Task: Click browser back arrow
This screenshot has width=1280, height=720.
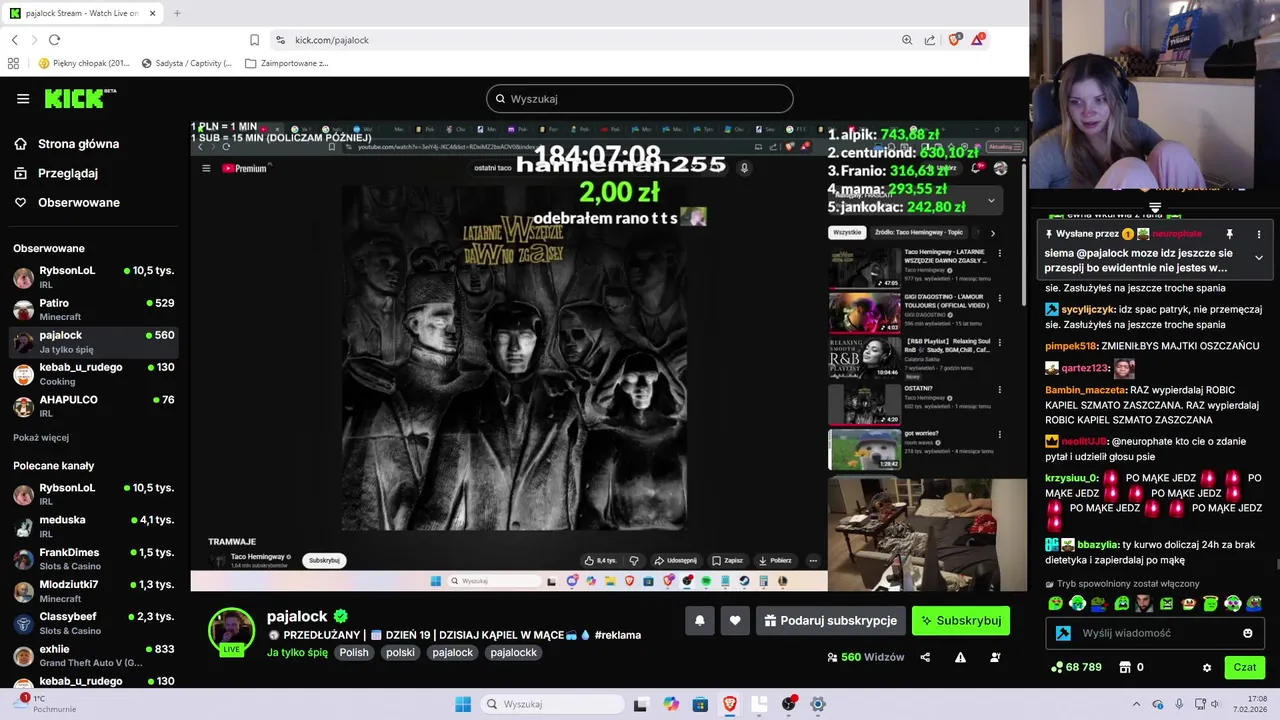Action: click(x=14, y=40)
